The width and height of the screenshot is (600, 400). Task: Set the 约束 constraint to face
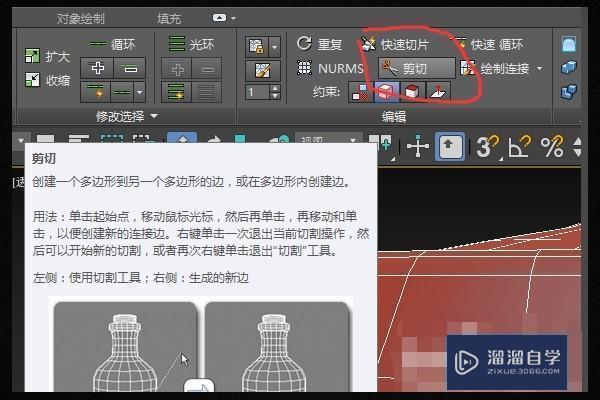tap(412, 92)
